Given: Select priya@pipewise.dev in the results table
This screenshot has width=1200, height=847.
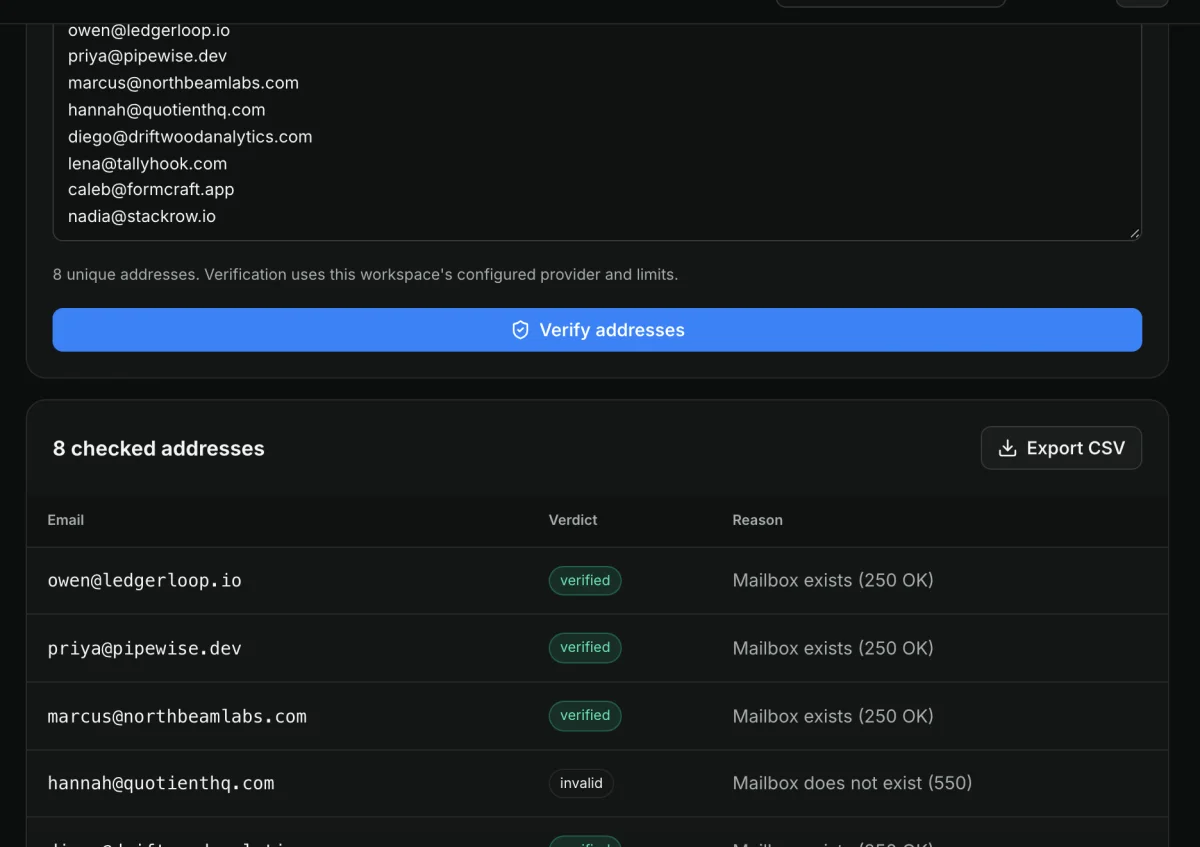Looking at the screenshot, I should point(145,648).
